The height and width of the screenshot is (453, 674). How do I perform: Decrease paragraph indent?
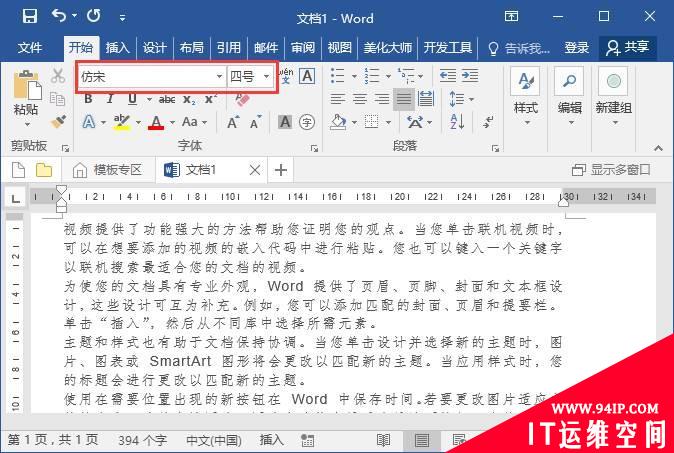[x=447, y=76]
